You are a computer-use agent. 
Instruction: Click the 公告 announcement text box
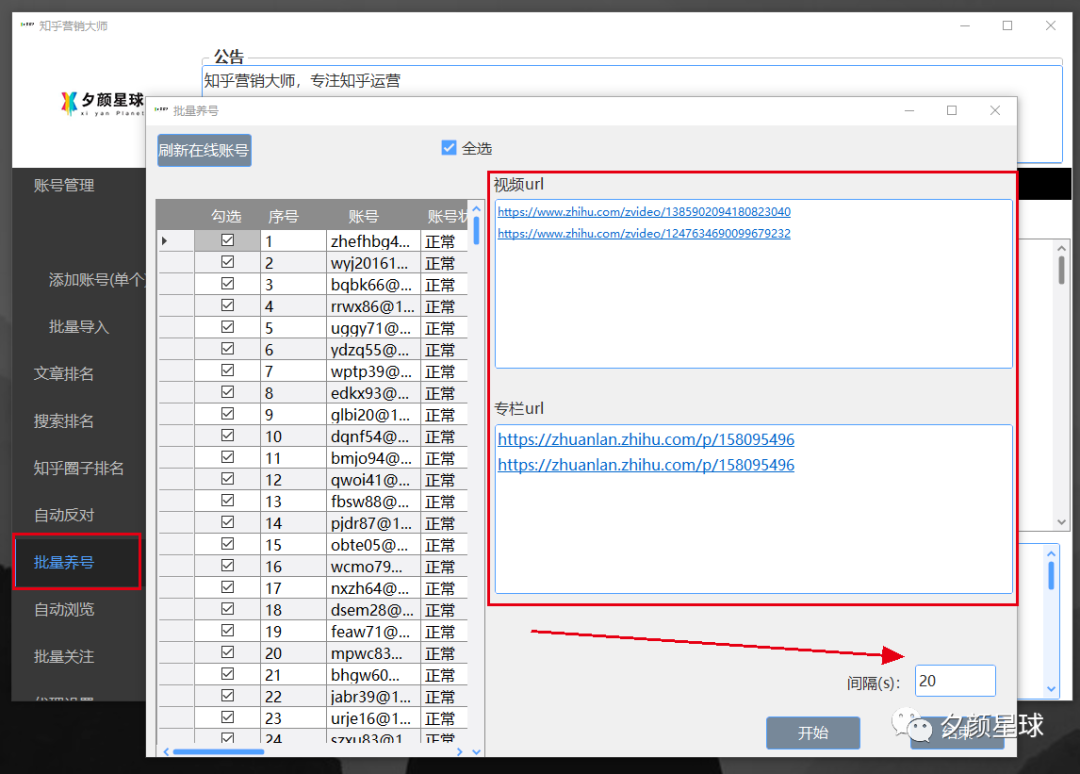(x=632, y=114)
